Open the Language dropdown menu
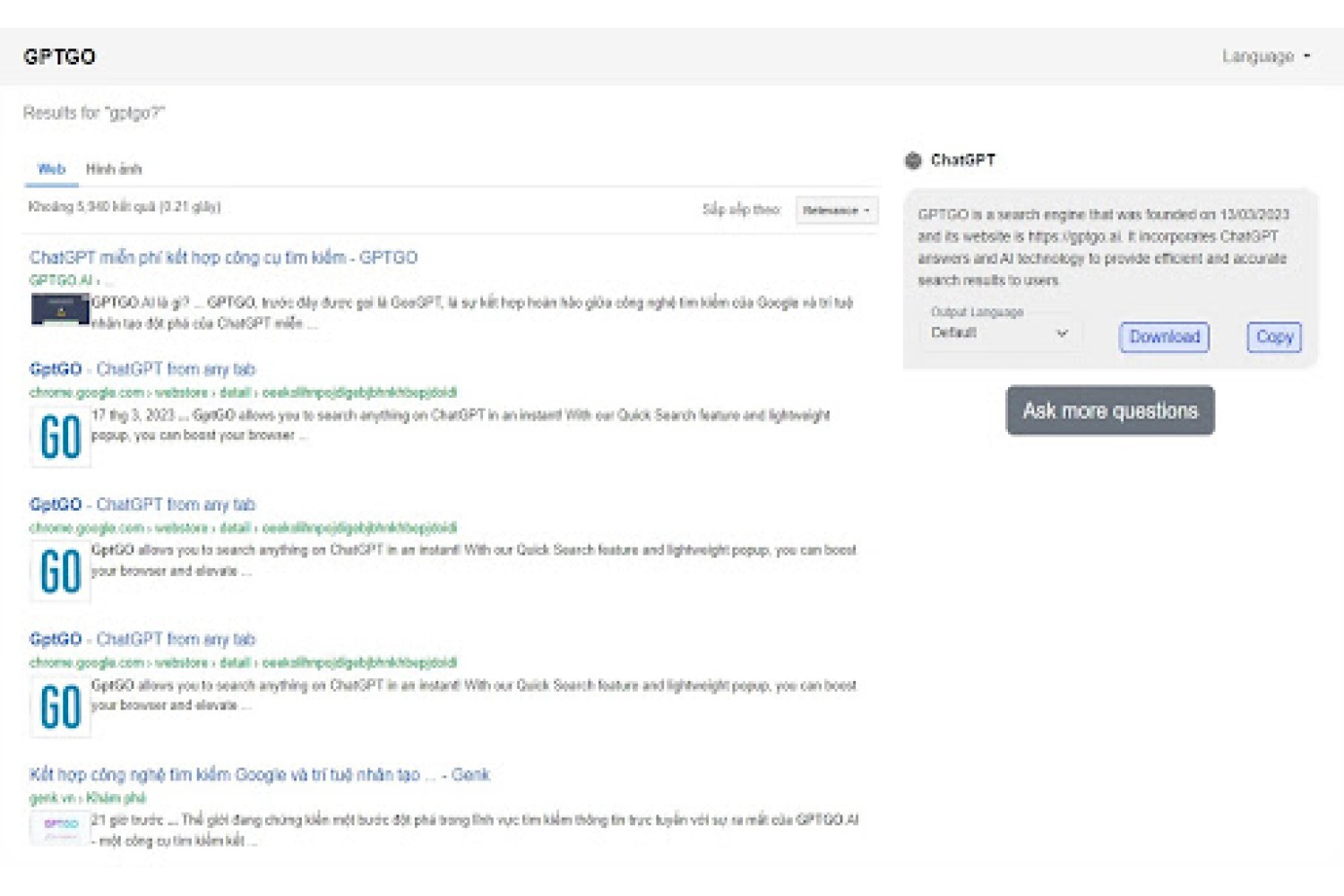1344x896 pixels. 1266,56
